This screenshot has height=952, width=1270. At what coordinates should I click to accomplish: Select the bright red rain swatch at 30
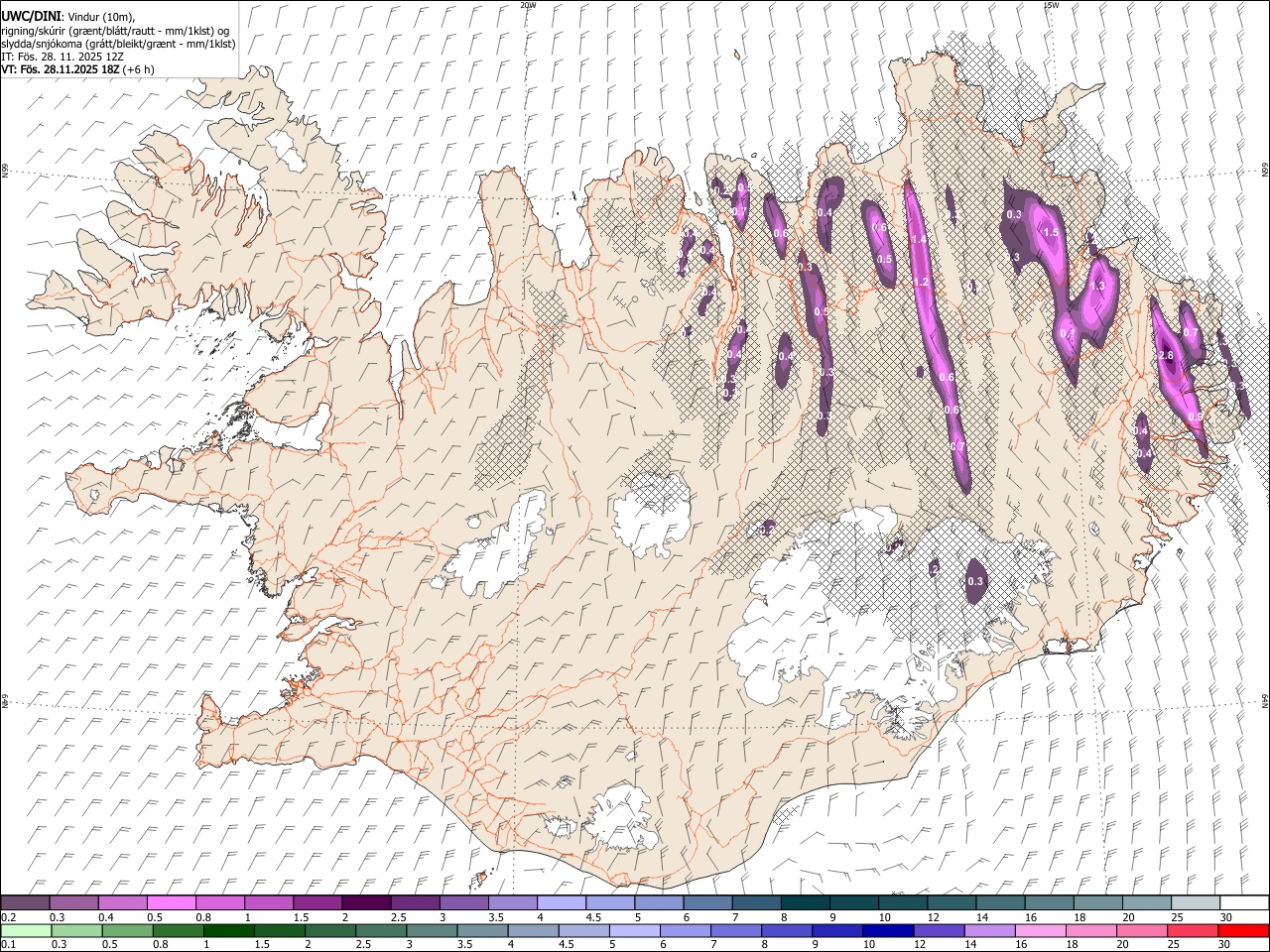pos(1242,930)
